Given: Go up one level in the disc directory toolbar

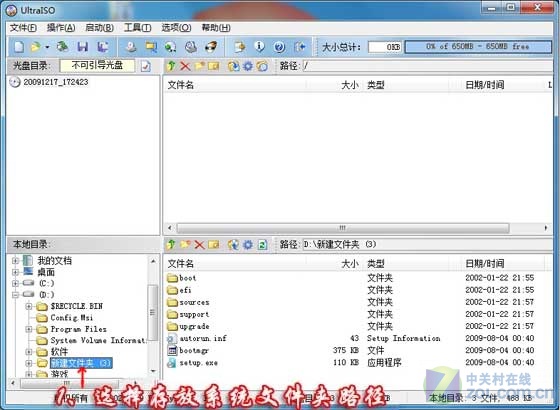Looking at the screenshot, I should coord(171,66).
